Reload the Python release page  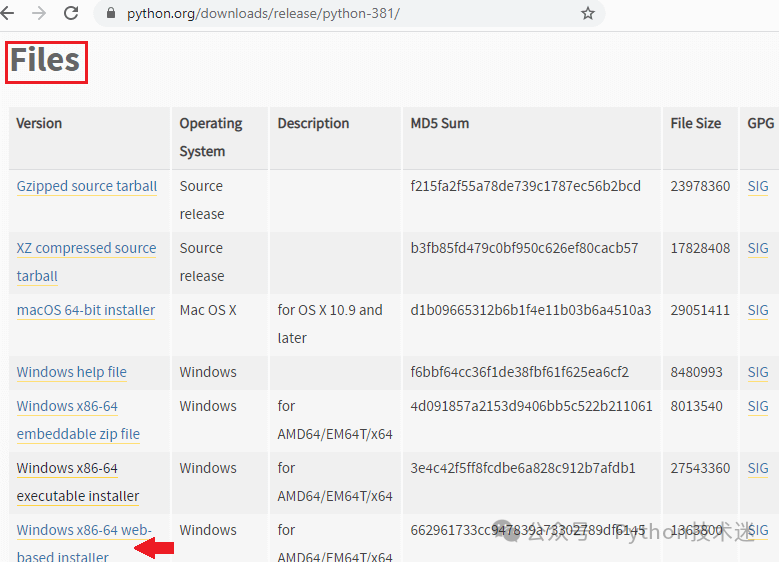pos(71,13)
